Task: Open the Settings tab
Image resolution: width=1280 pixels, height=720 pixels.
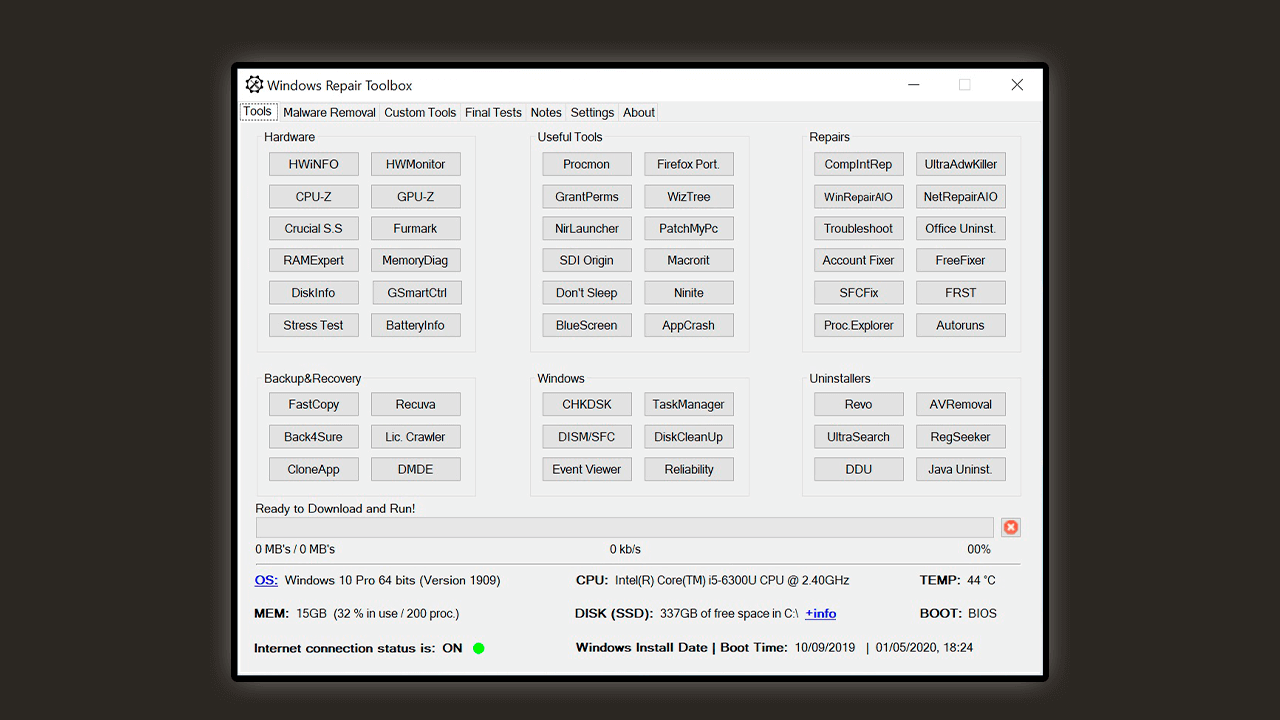Action: click(592, 113)
